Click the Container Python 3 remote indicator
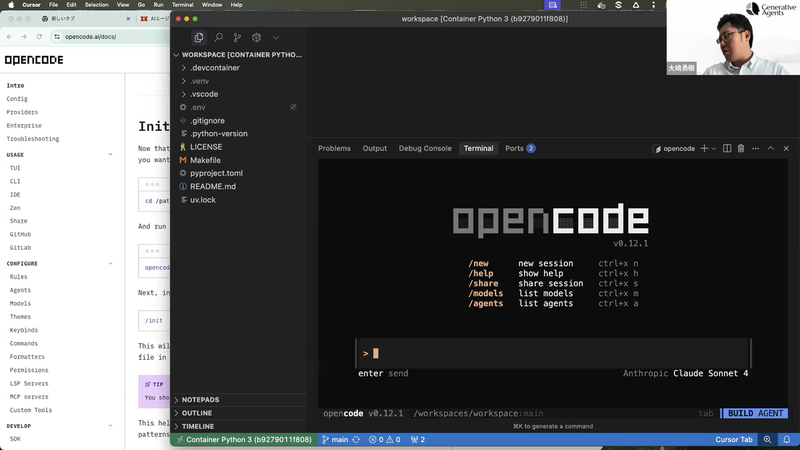The height and width of the screenshot is (450, 800). 244,439
